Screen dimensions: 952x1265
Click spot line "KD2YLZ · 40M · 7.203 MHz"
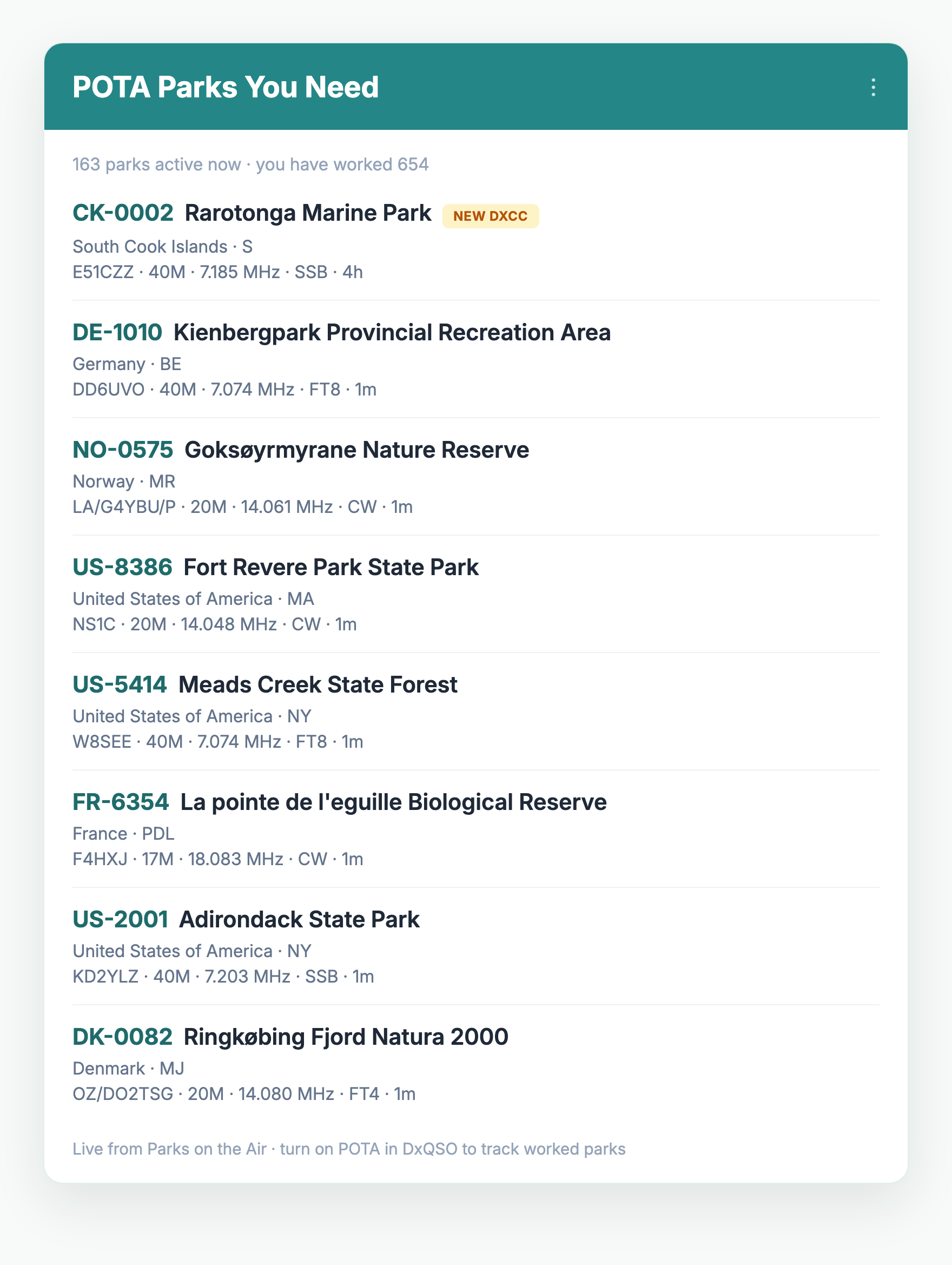tap(223, 977)
